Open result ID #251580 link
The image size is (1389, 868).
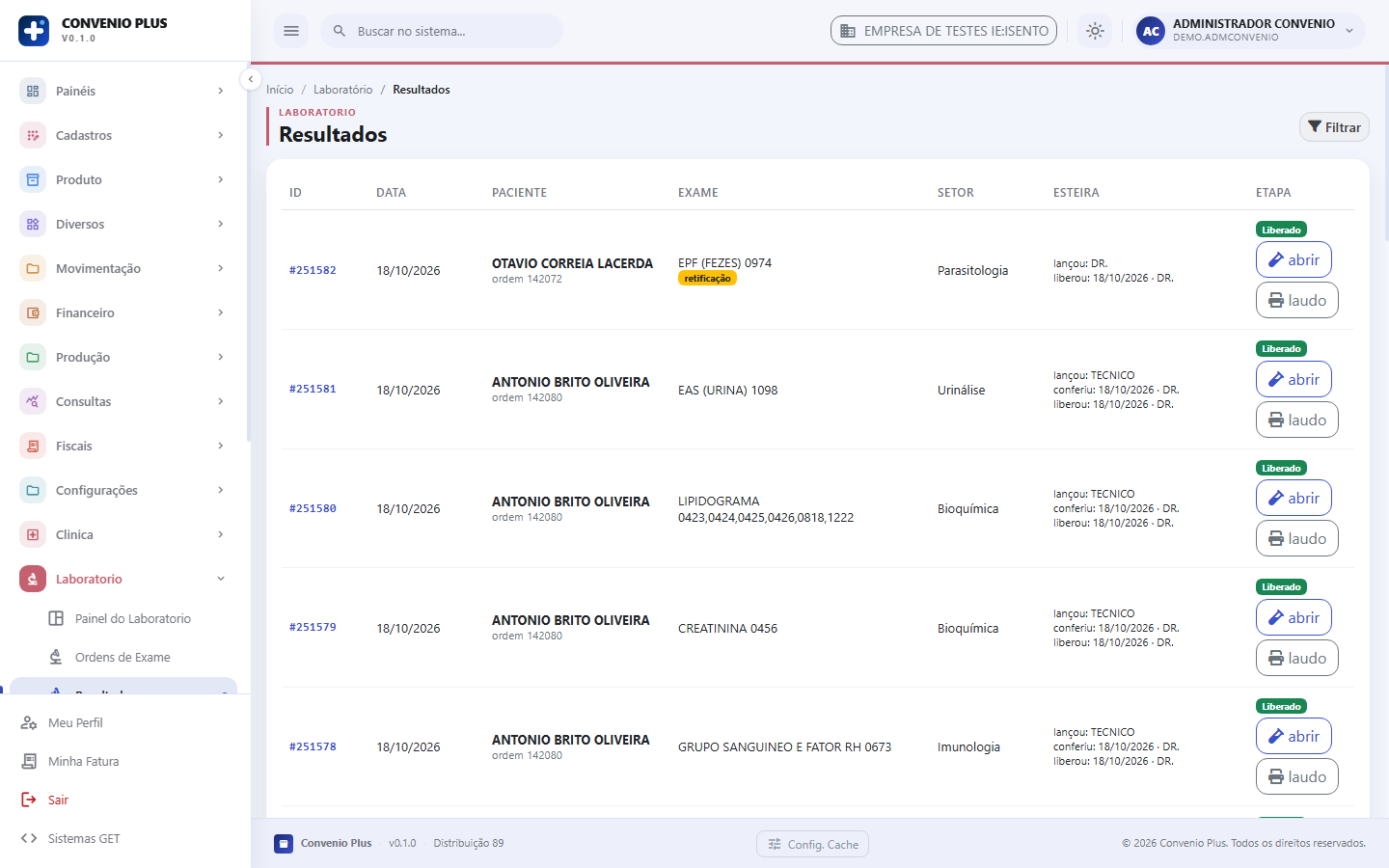tap(313, 508)
